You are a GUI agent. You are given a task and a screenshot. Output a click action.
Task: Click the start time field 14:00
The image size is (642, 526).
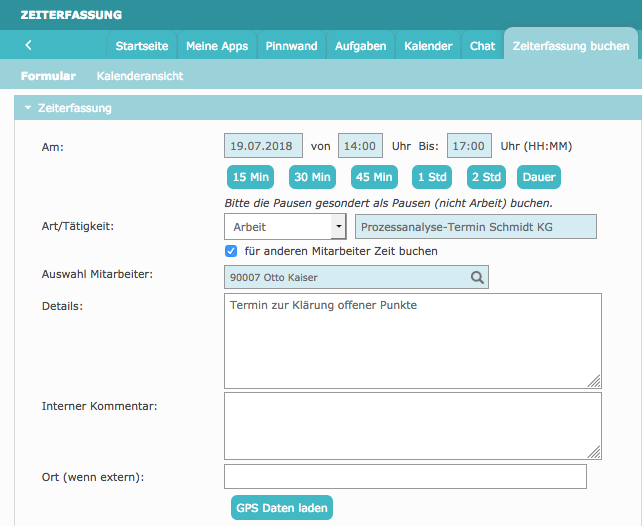point(360,146)
